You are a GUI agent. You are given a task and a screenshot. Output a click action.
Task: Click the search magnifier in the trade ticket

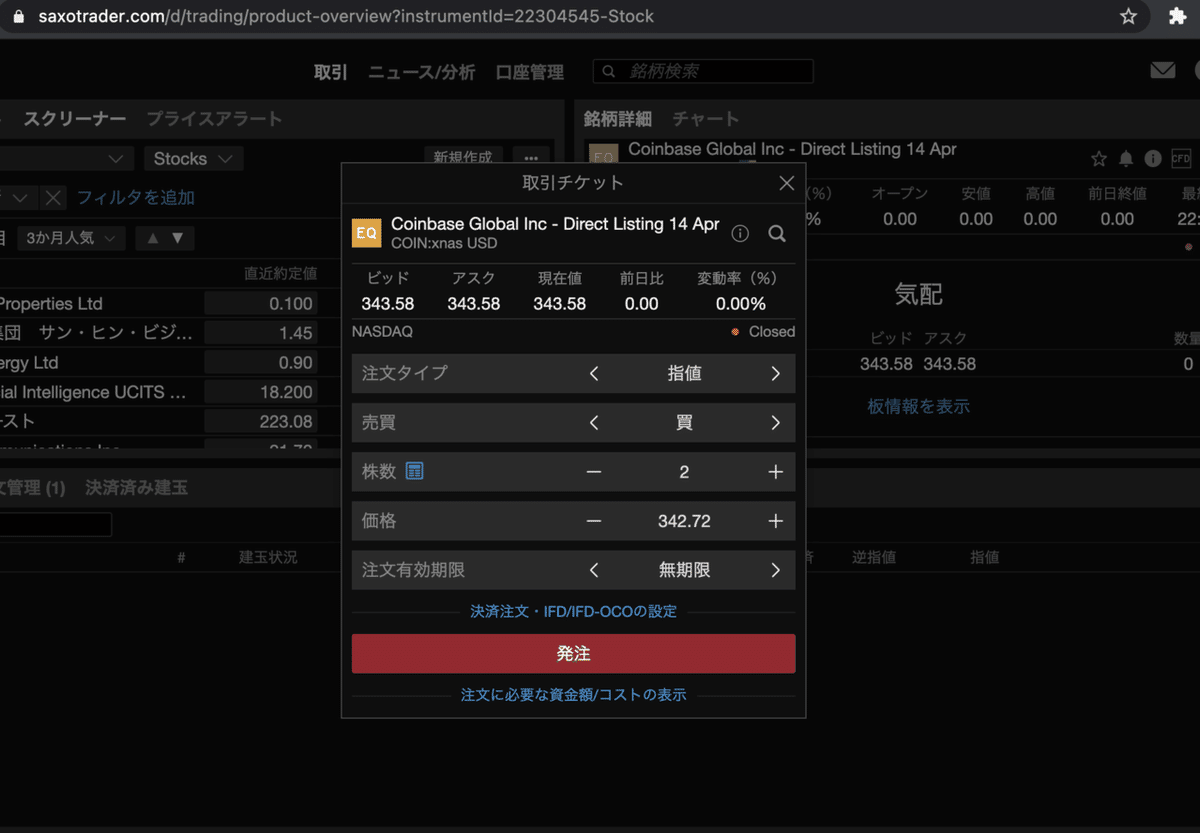click(777, 233)
